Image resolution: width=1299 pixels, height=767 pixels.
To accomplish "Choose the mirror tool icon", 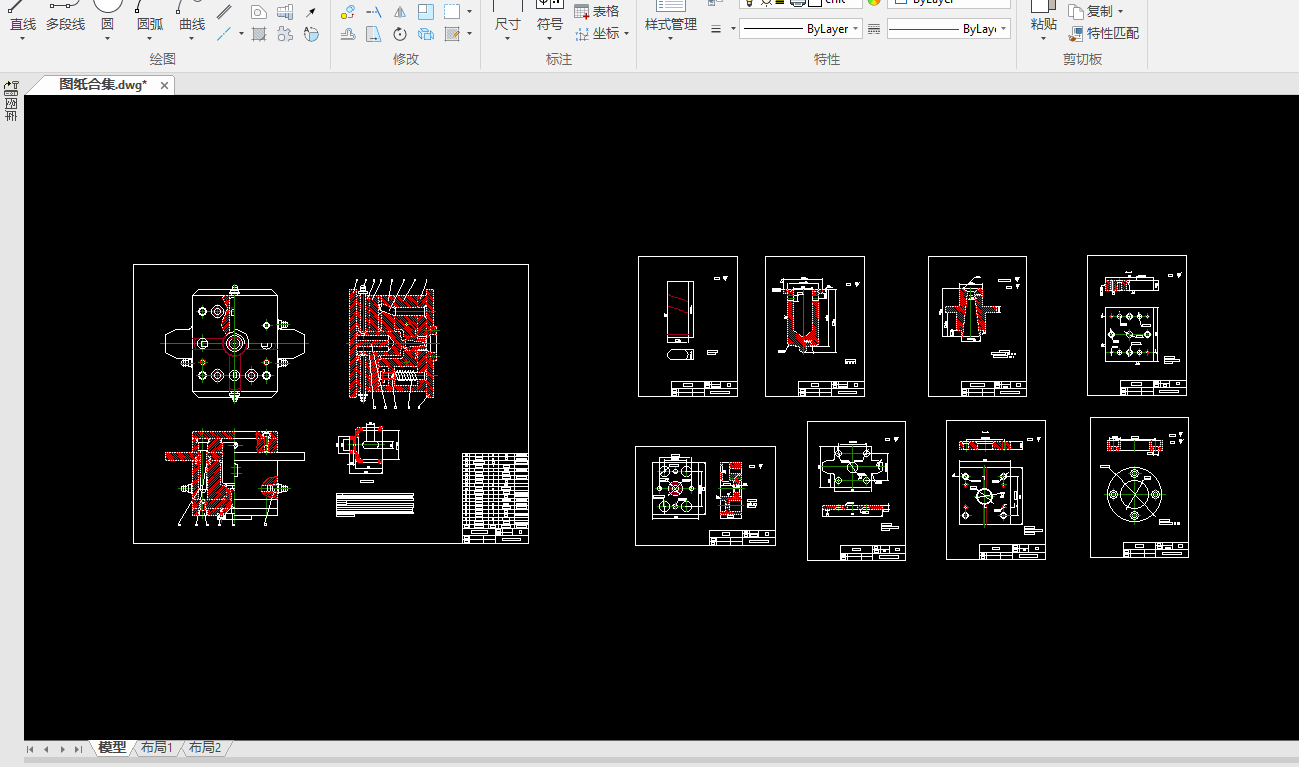I will click(x=399, y=12).
